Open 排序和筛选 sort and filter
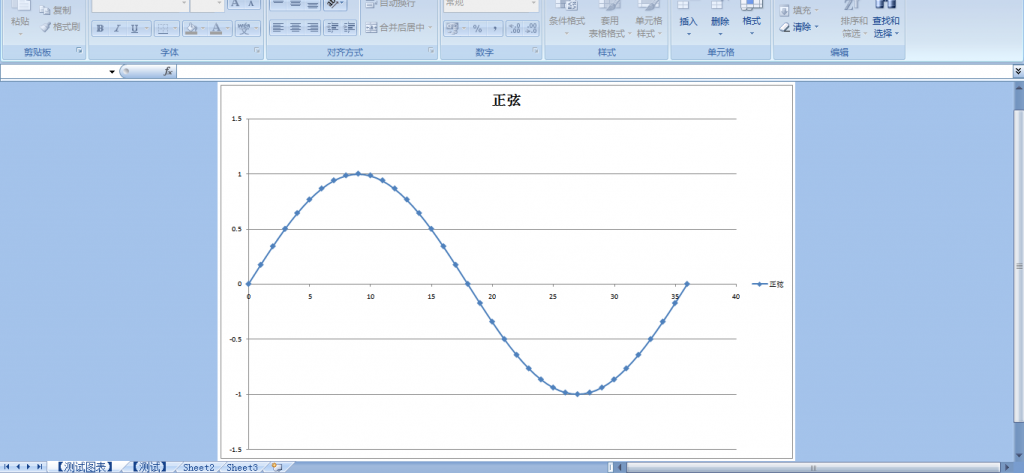Image resolution: width=1024 pixels, height=473 pixels. click(x=854, y=18)
